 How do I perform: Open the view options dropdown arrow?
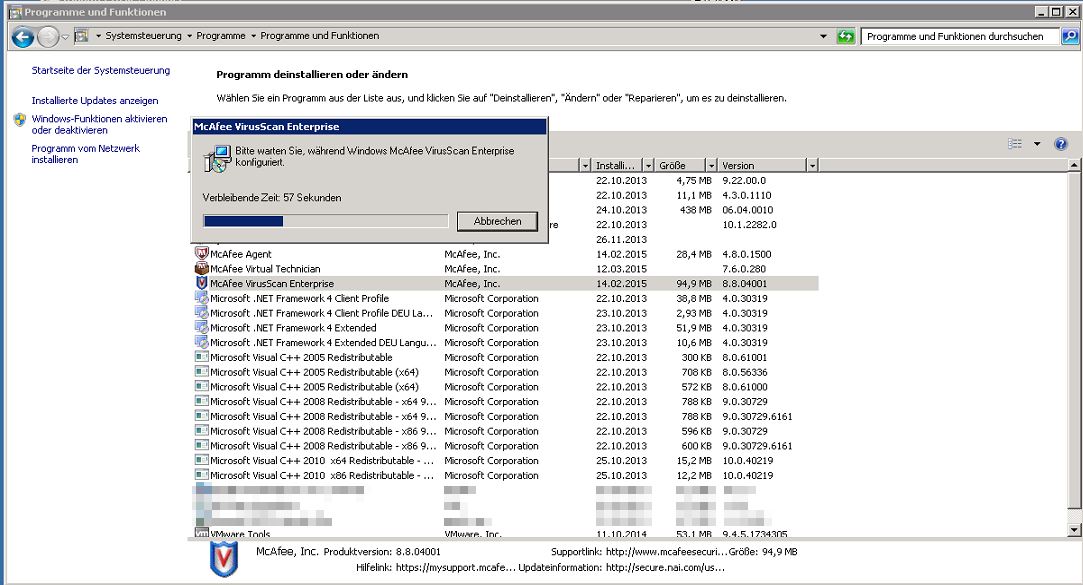click(x=1037, y=144)
